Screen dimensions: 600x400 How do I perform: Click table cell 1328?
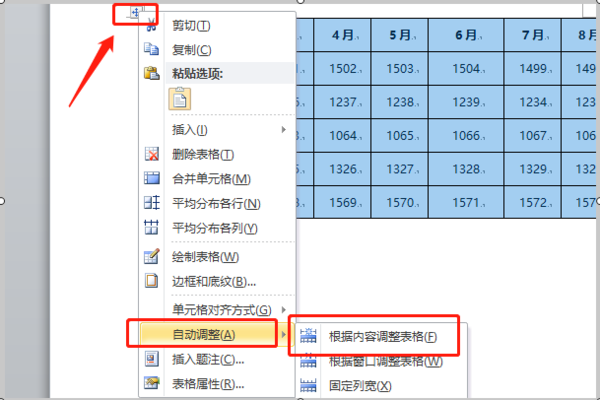466,169
